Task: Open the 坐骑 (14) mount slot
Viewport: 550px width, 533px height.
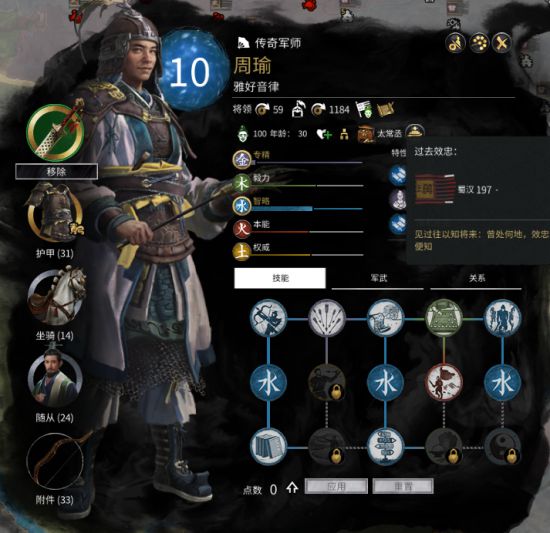Action: [56, 297]
